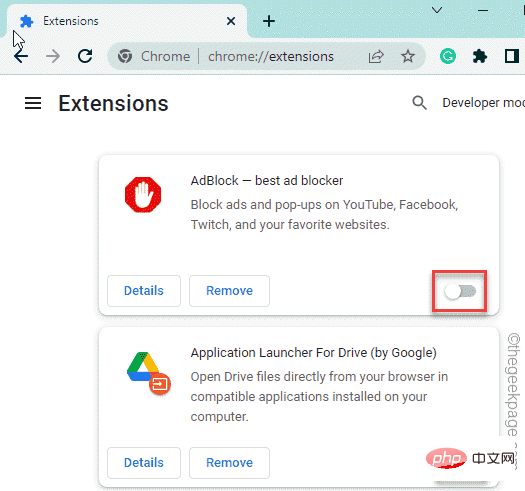
Task: Reload the extensions page
Action: (x=85, y=56)
